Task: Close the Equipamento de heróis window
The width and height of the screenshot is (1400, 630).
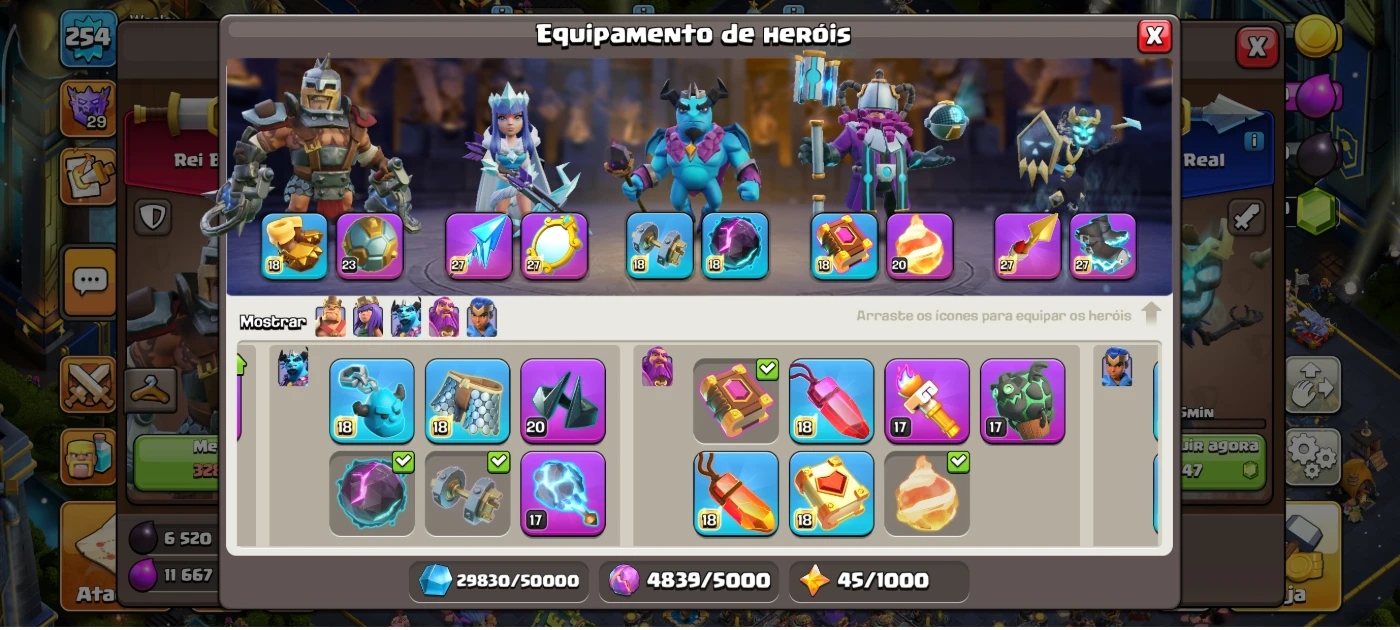Action: tap(1154, 36)
